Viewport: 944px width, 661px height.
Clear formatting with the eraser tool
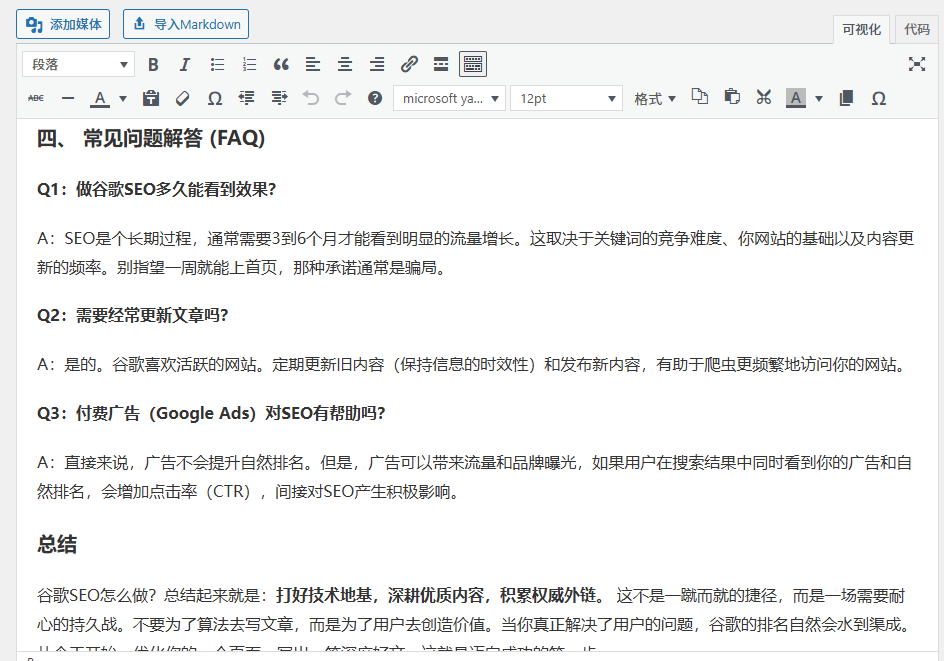click(182, 98)
